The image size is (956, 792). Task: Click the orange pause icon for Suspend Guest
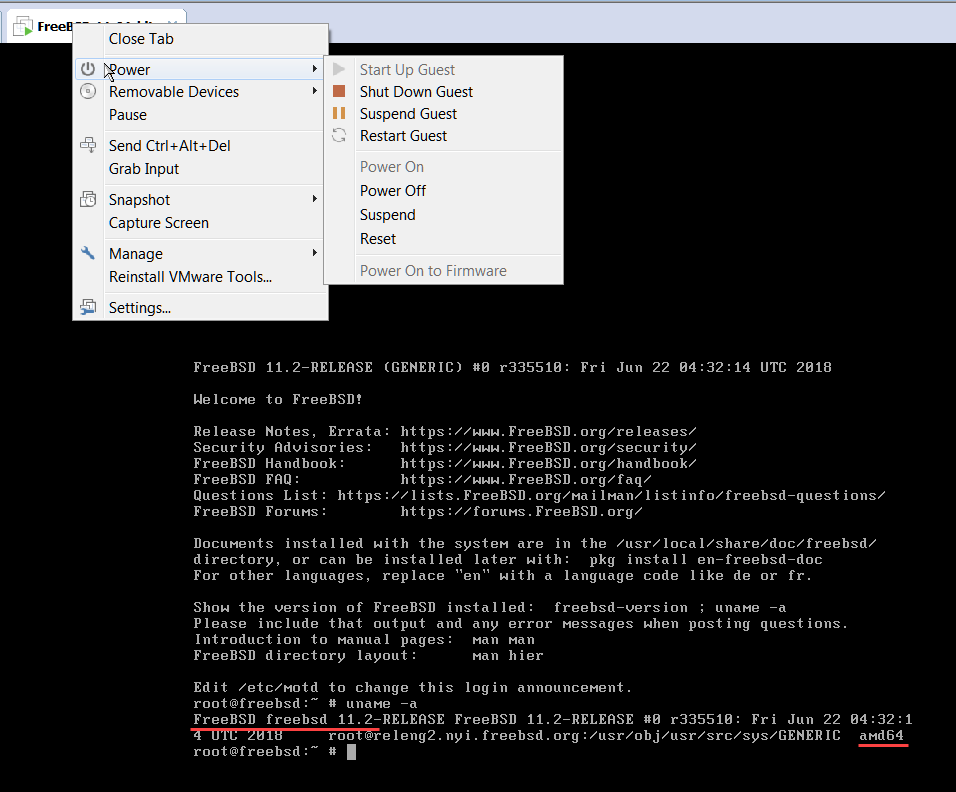point(339,113)
